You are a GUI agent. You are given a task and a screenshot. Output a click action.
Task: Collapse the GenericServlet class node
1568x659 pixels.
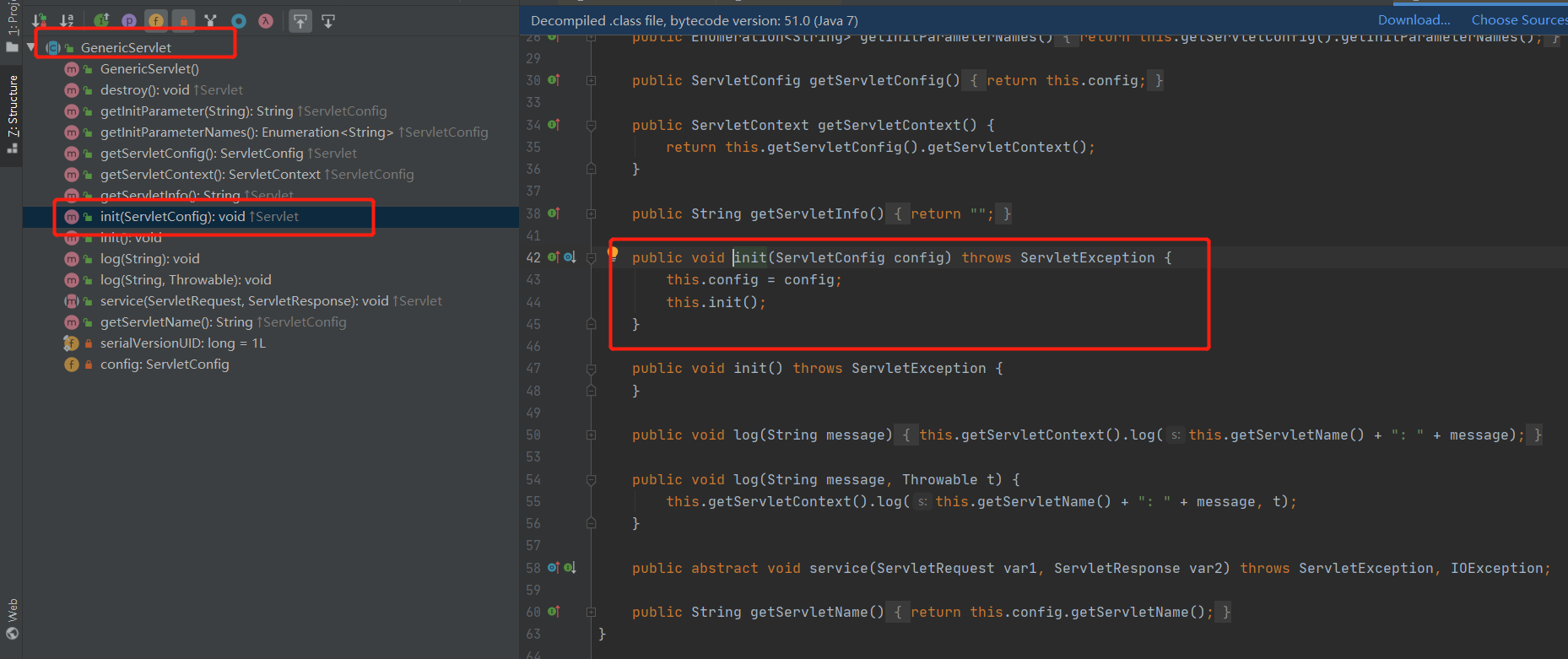(x=31, y=47)
